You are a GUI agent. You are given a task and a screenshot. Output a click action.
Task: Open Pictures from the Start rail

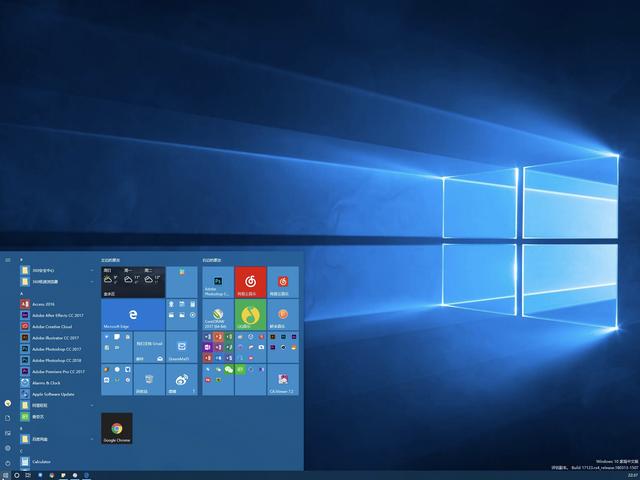8,433
